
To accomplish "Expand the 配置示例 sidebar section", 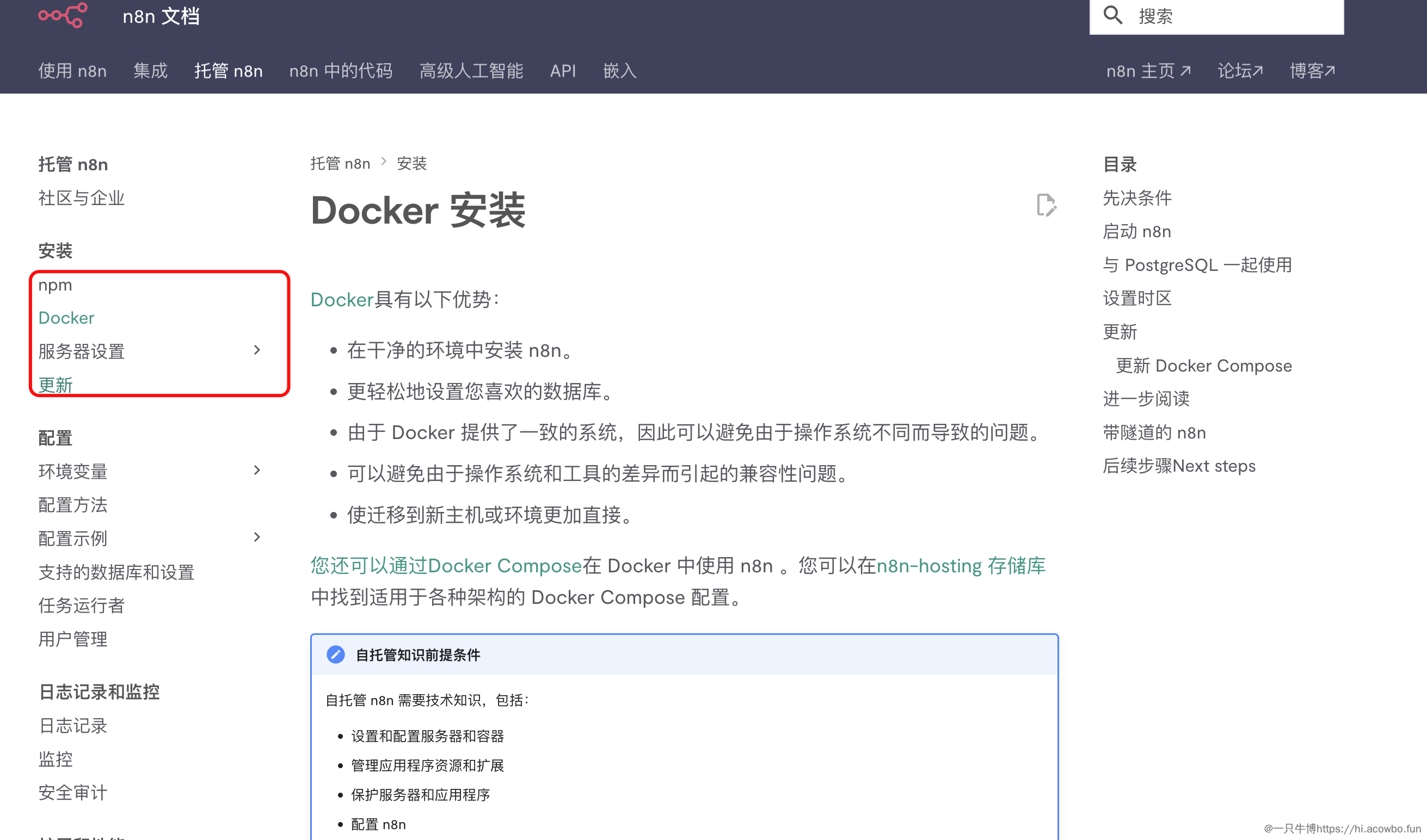I will click(x=257, y=537).
